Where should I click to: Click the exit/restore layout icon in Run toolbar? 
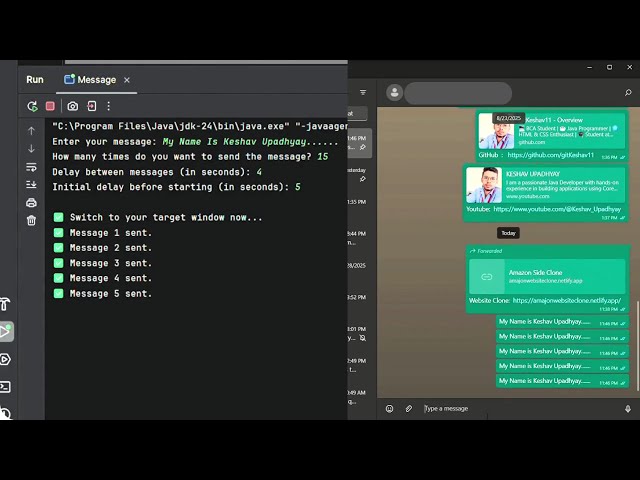(92, 107)
